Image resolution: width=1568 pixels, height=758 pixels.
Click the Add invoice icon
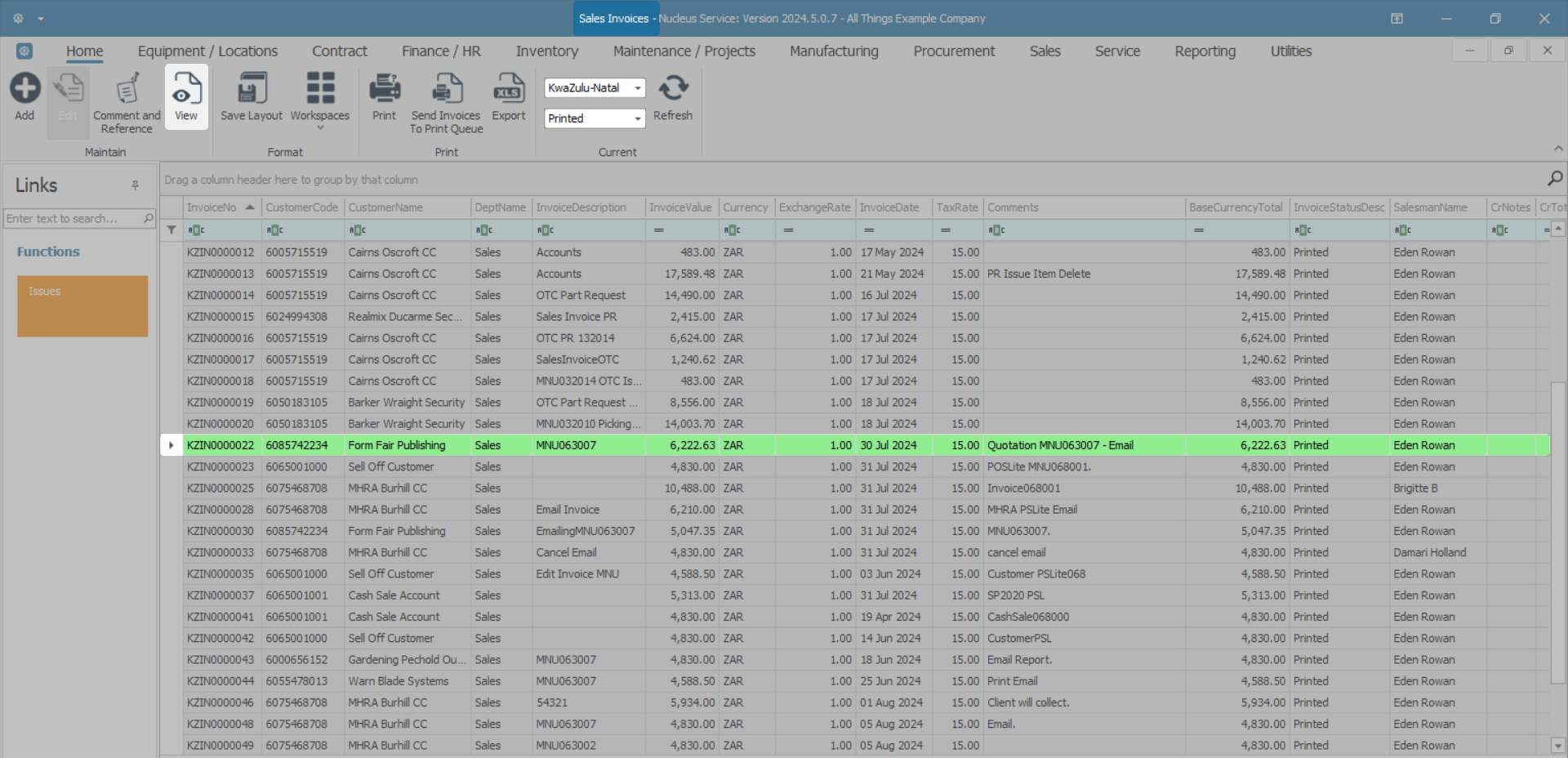24,89
